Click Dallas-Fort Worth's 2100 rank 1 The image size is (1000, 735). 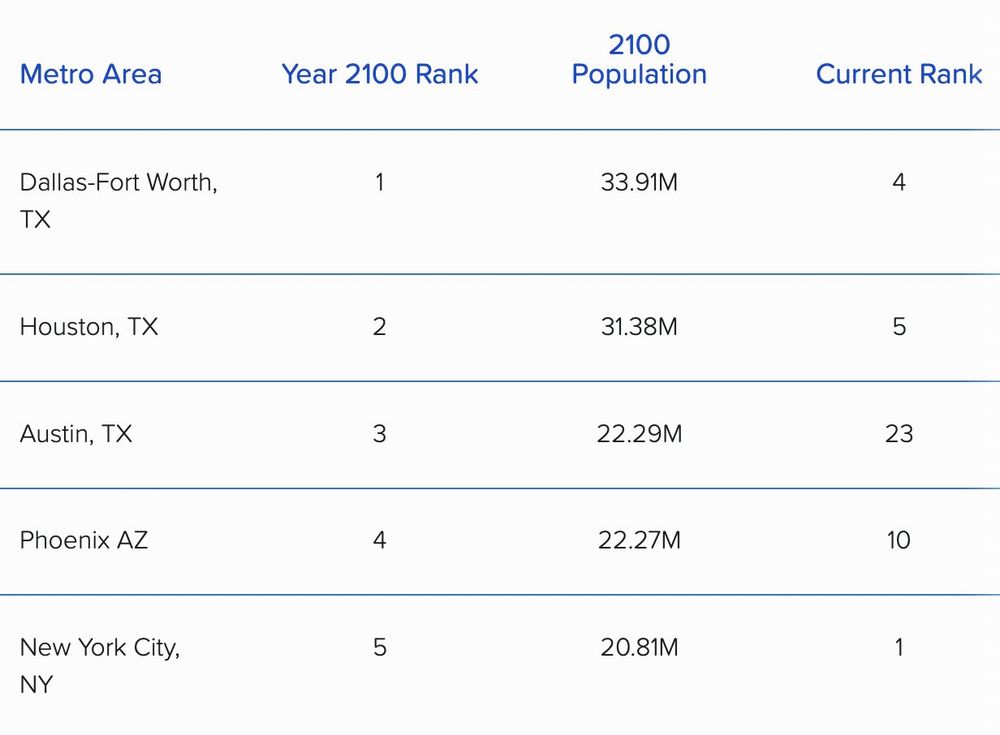pos(379,182)
